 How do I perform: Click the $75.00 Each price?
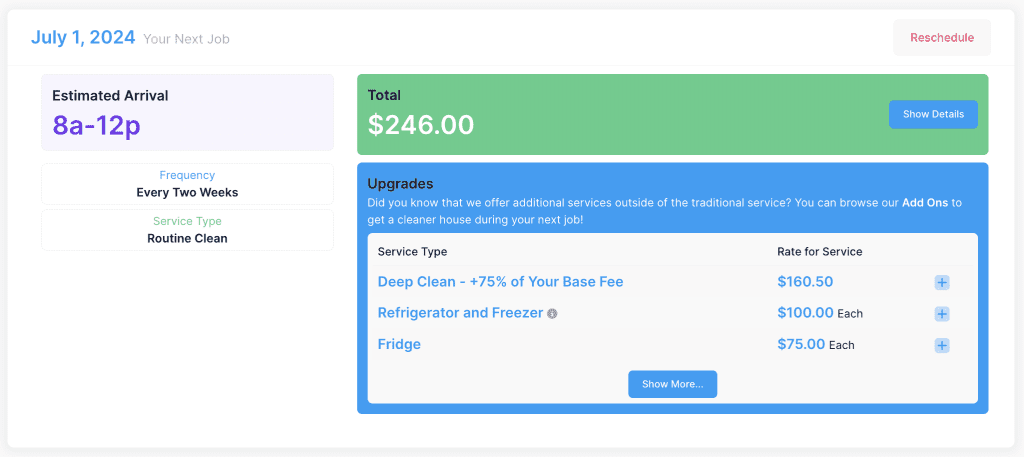tap(815, 344)
